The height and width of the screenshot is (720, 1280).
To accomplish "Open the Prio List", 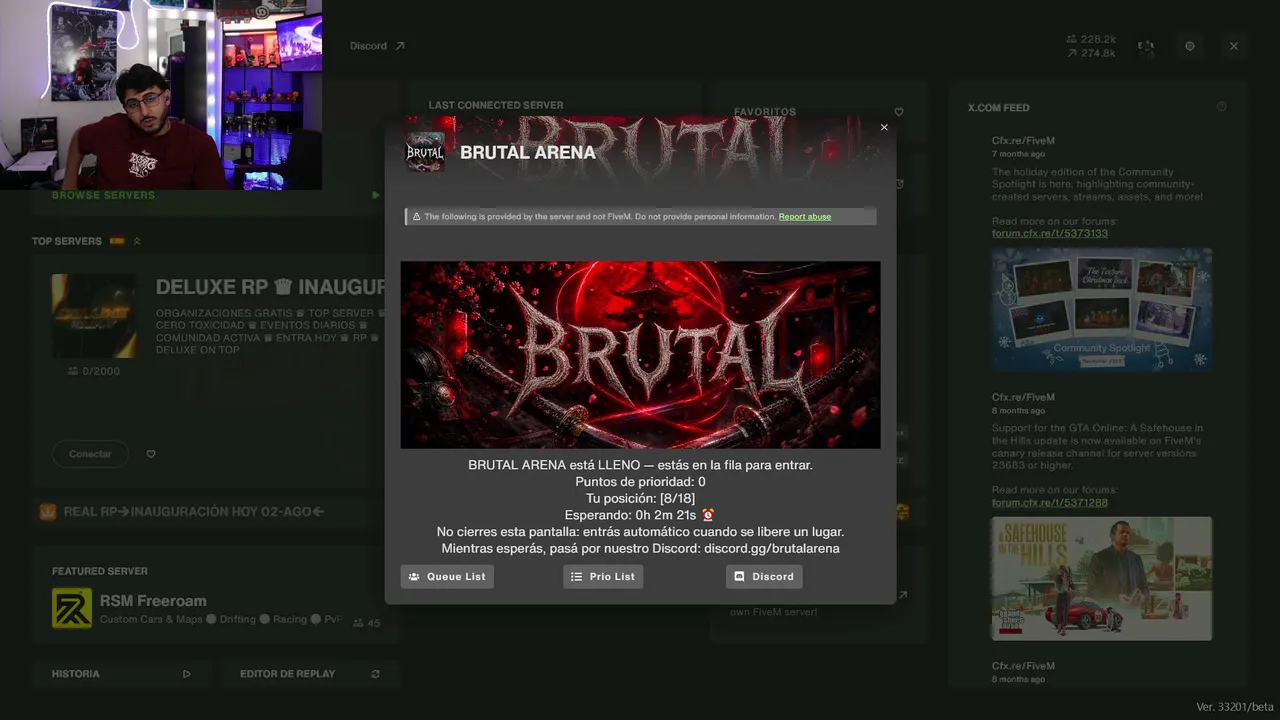I will (x=603, y=576).
